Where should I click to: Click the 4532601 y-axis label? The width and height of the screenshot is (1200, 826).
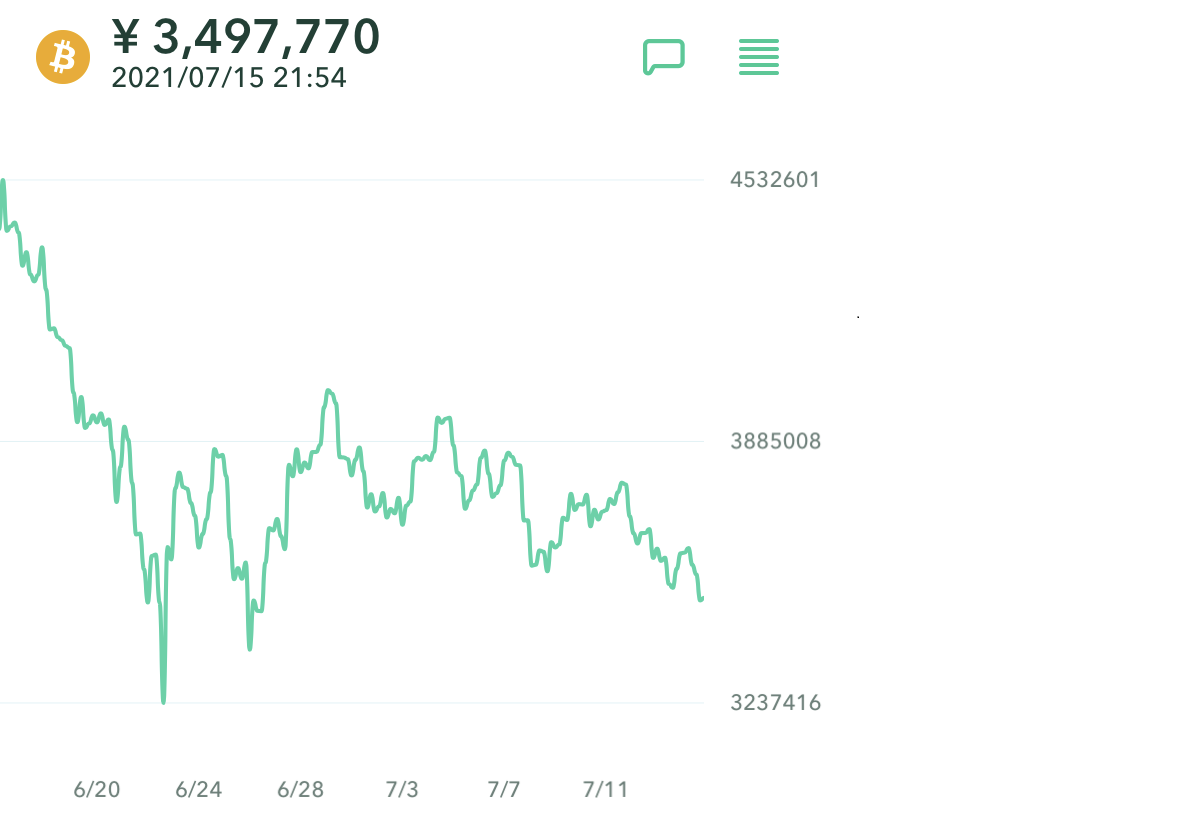click(x=775, y=180)
